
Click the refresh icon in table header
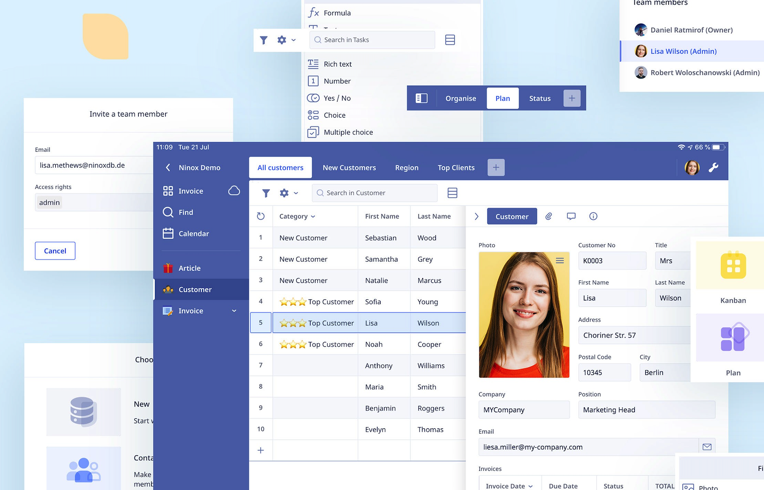(x=261, y=216)
